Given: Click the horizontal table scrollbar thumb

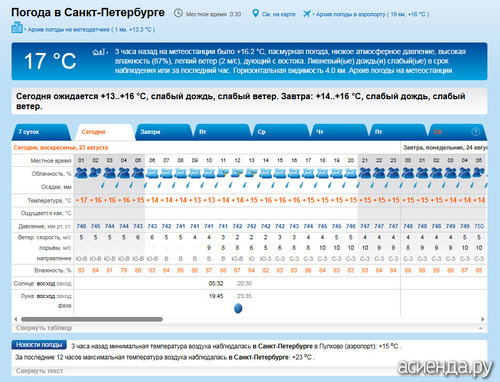Looking at the screenshot, I should (x=92, y=319).
